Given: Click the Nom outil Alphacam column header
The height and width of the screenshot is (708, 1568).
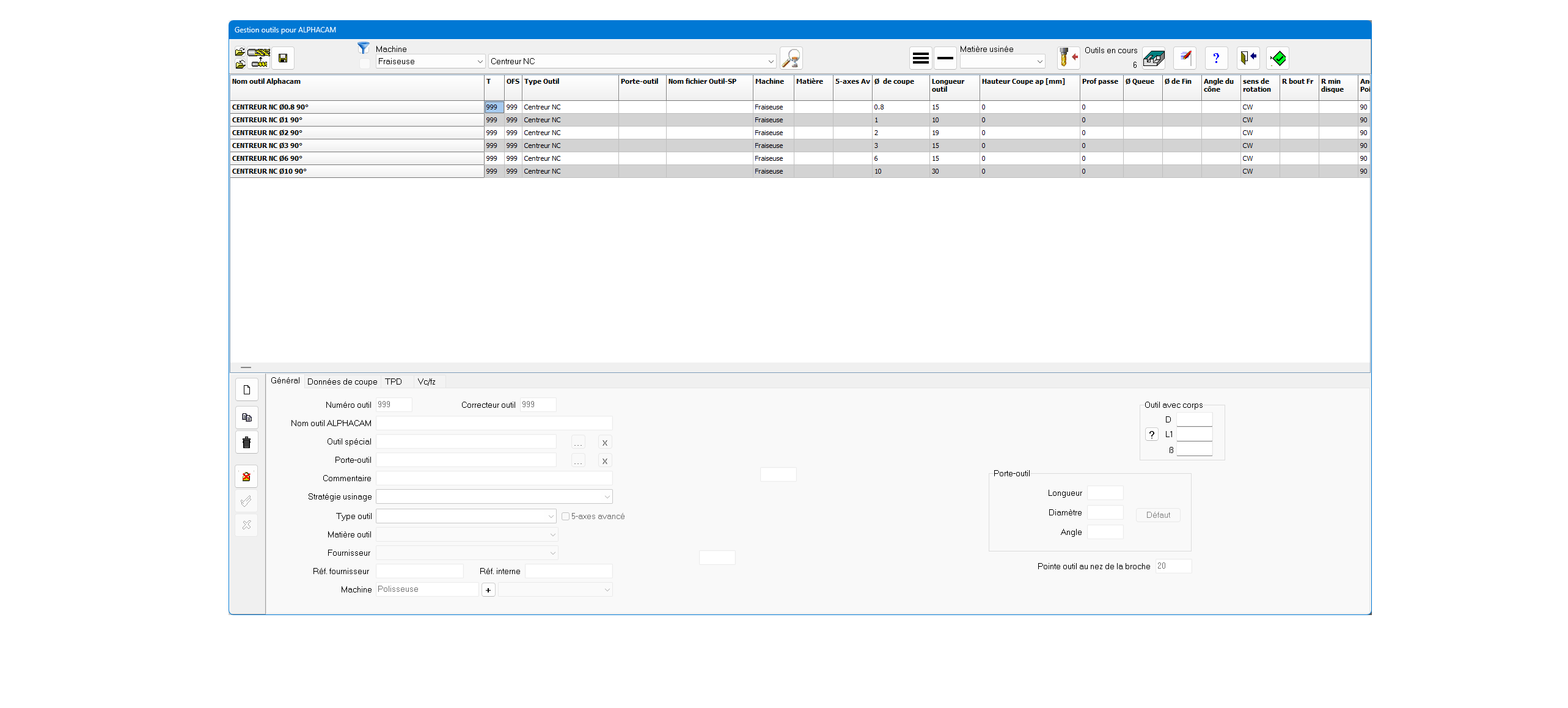Looking at the screenshot, I should click(x=357, y=87).
